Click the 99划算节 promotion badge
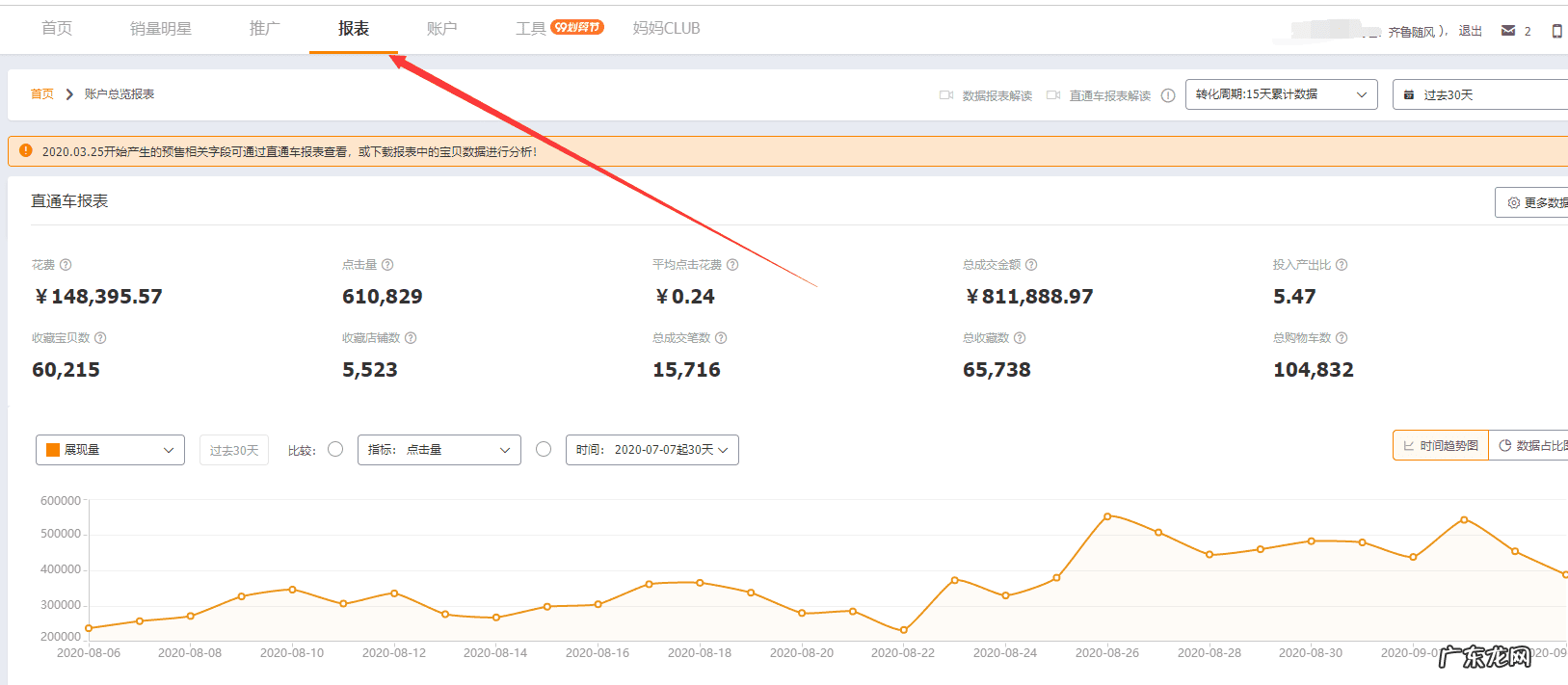This screenshot has width=1568, height=685. [x=577, y=27]
